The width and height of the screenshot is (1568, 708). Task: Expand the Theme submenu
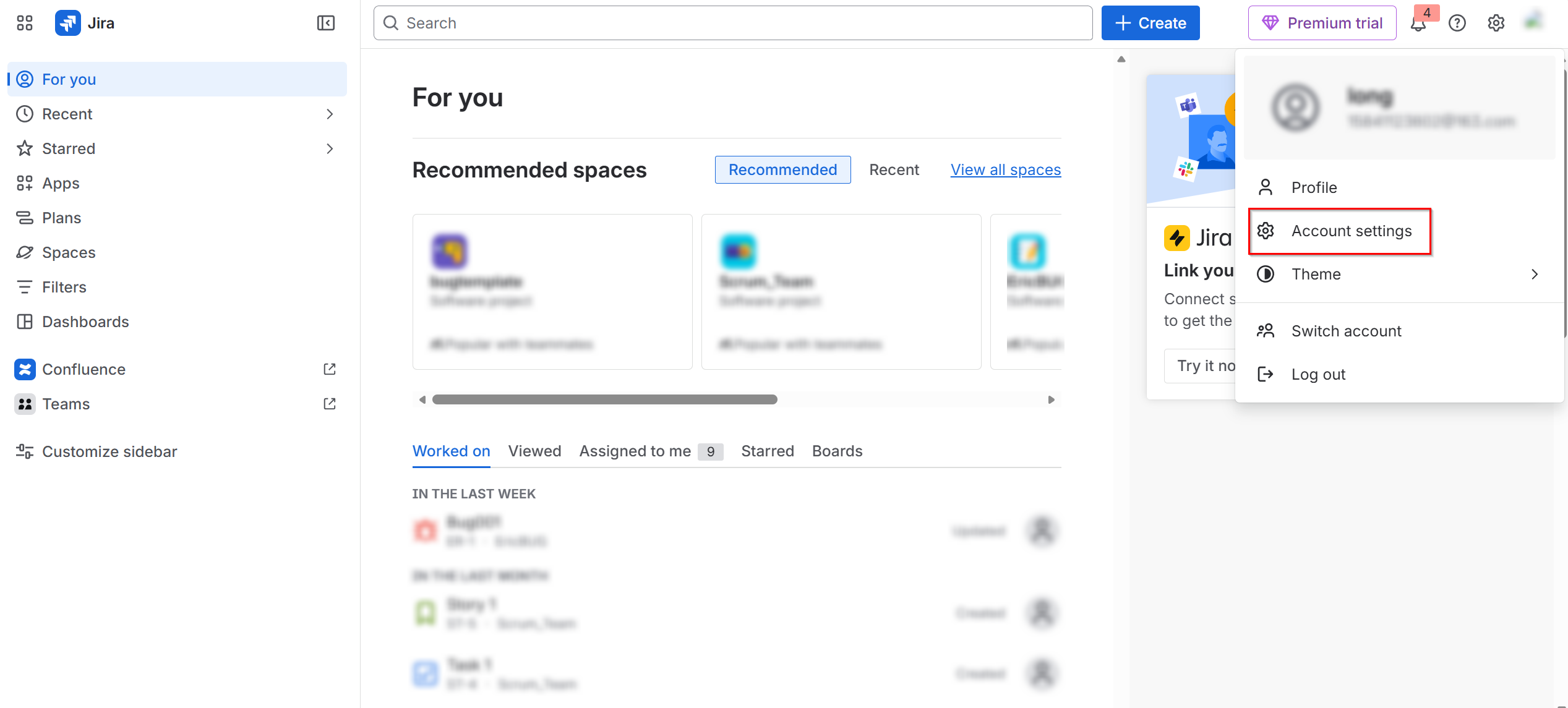click(x=1535, y=274)
